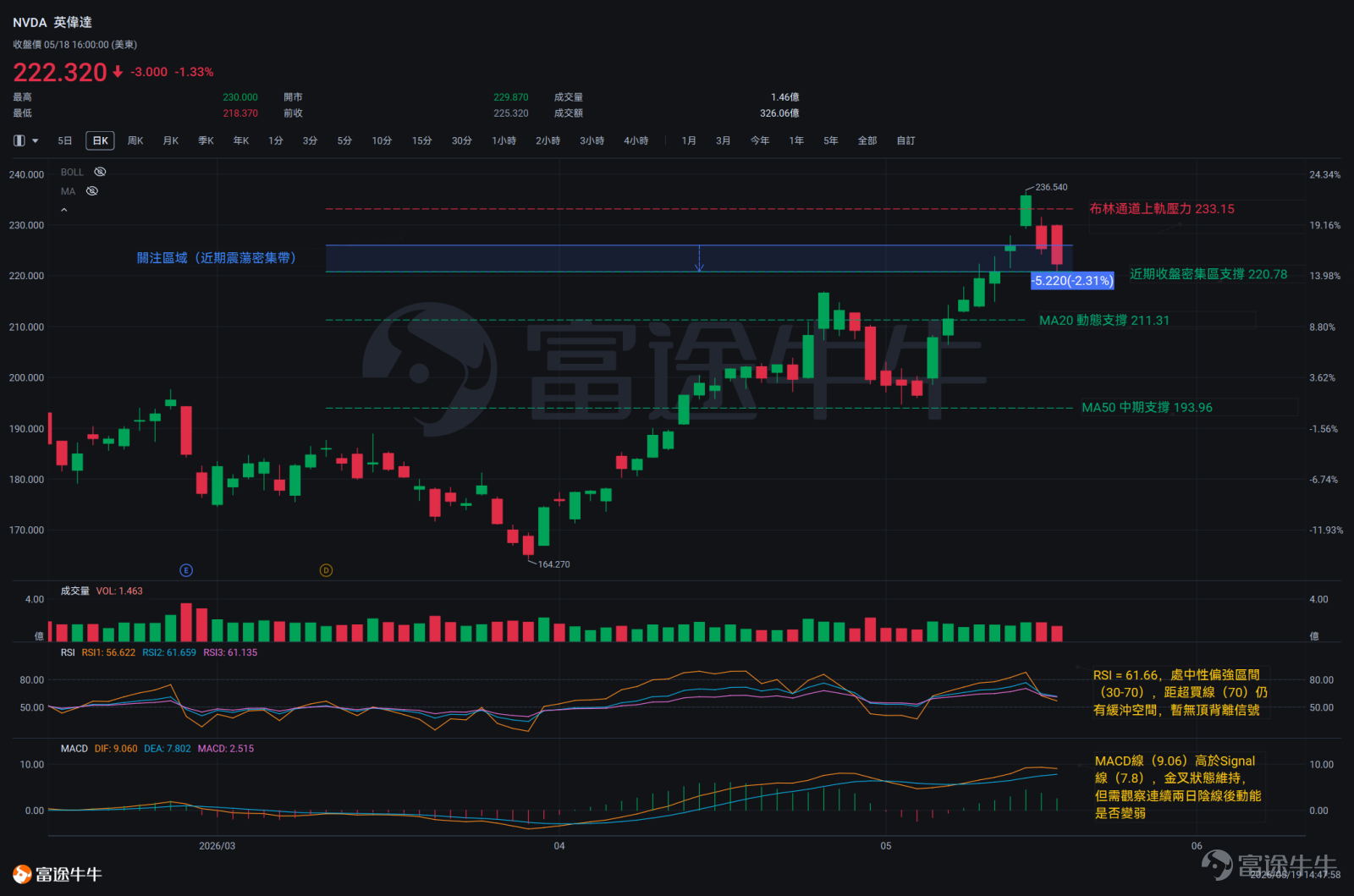This screenshot has height=896, width=1354.
Task: Select the 季K quarterly tab
Action: [x=206, y=140]
